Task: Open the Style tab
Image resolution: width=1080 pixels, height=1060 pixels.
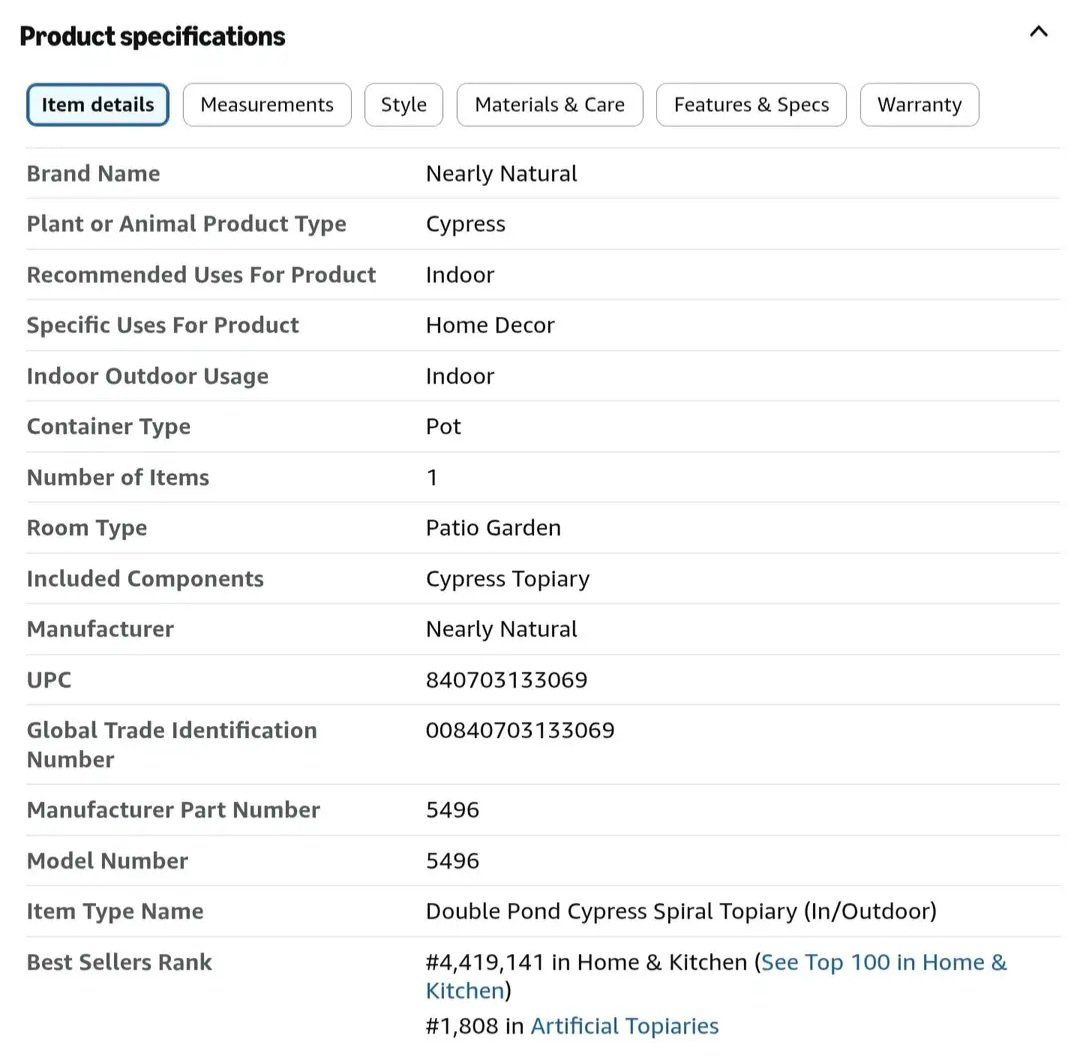Action: (x=403, y=105)
